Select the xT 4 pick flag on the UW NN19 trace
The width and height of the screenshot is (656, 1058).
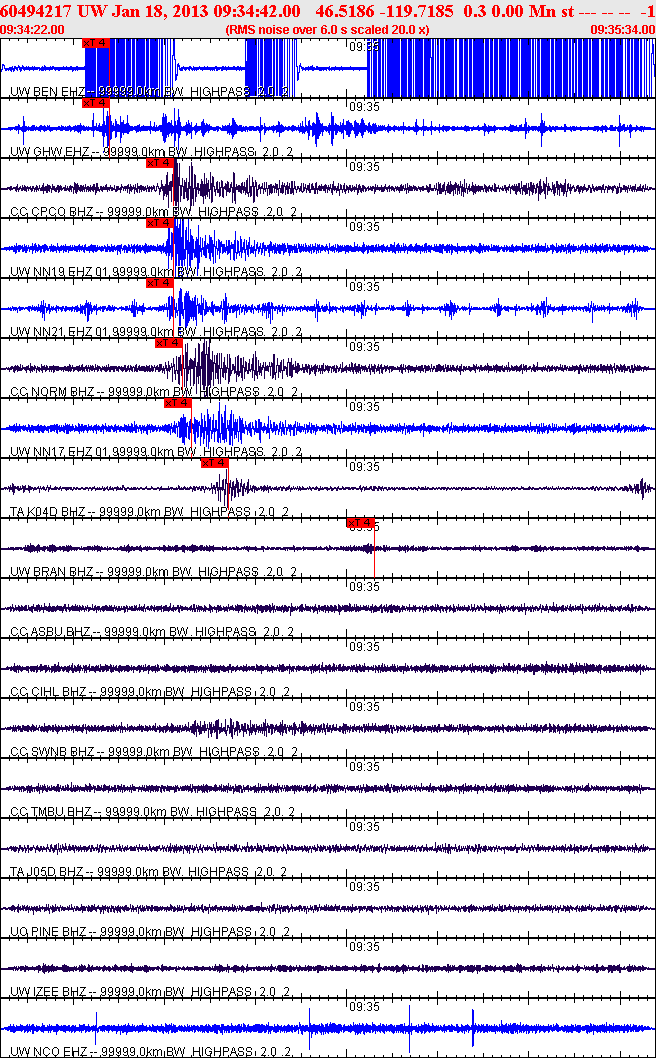[160, 223]
